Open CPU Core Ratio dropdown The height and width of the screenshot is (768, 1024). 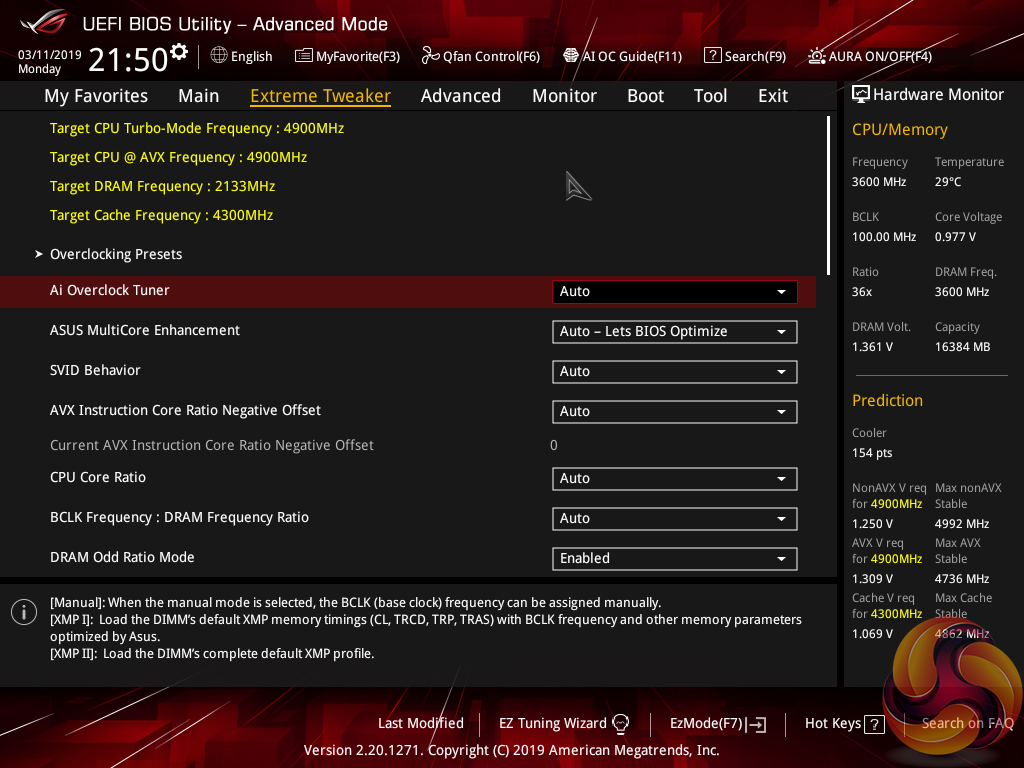(x=674, y=479)
